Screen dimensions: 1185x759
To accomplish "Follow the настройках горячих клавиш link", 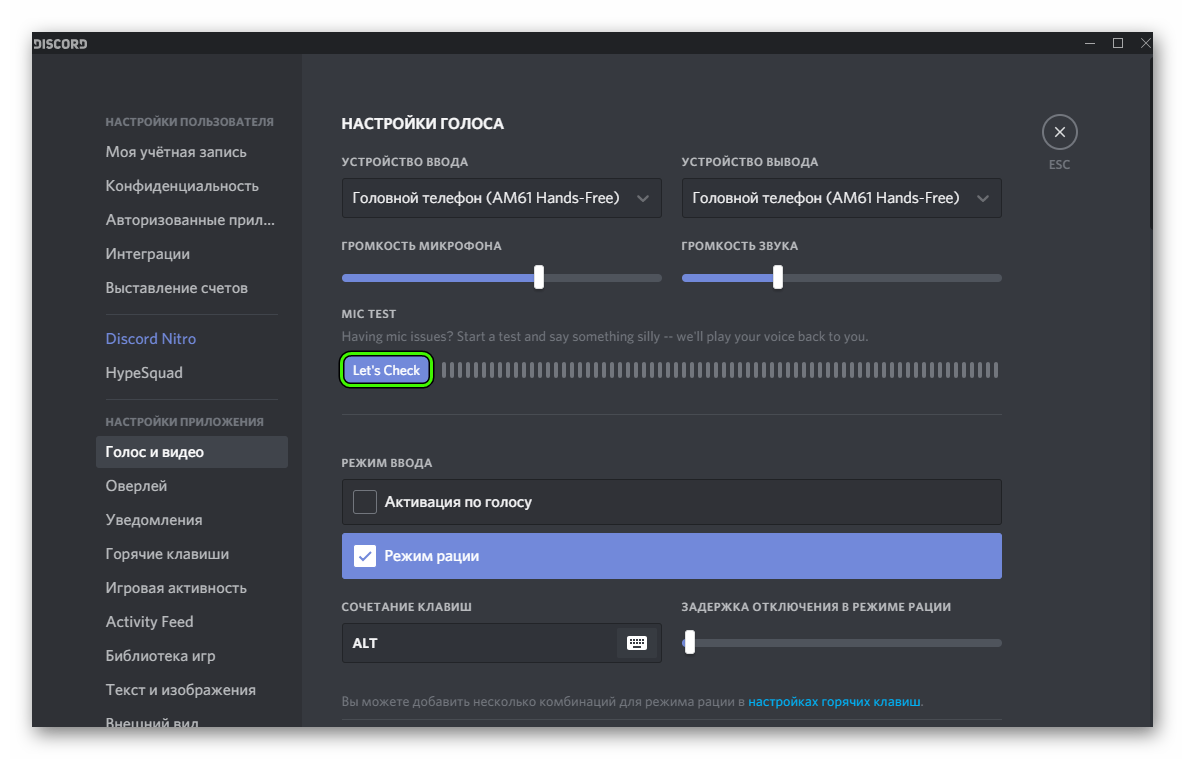I will [x=834, y=702].
